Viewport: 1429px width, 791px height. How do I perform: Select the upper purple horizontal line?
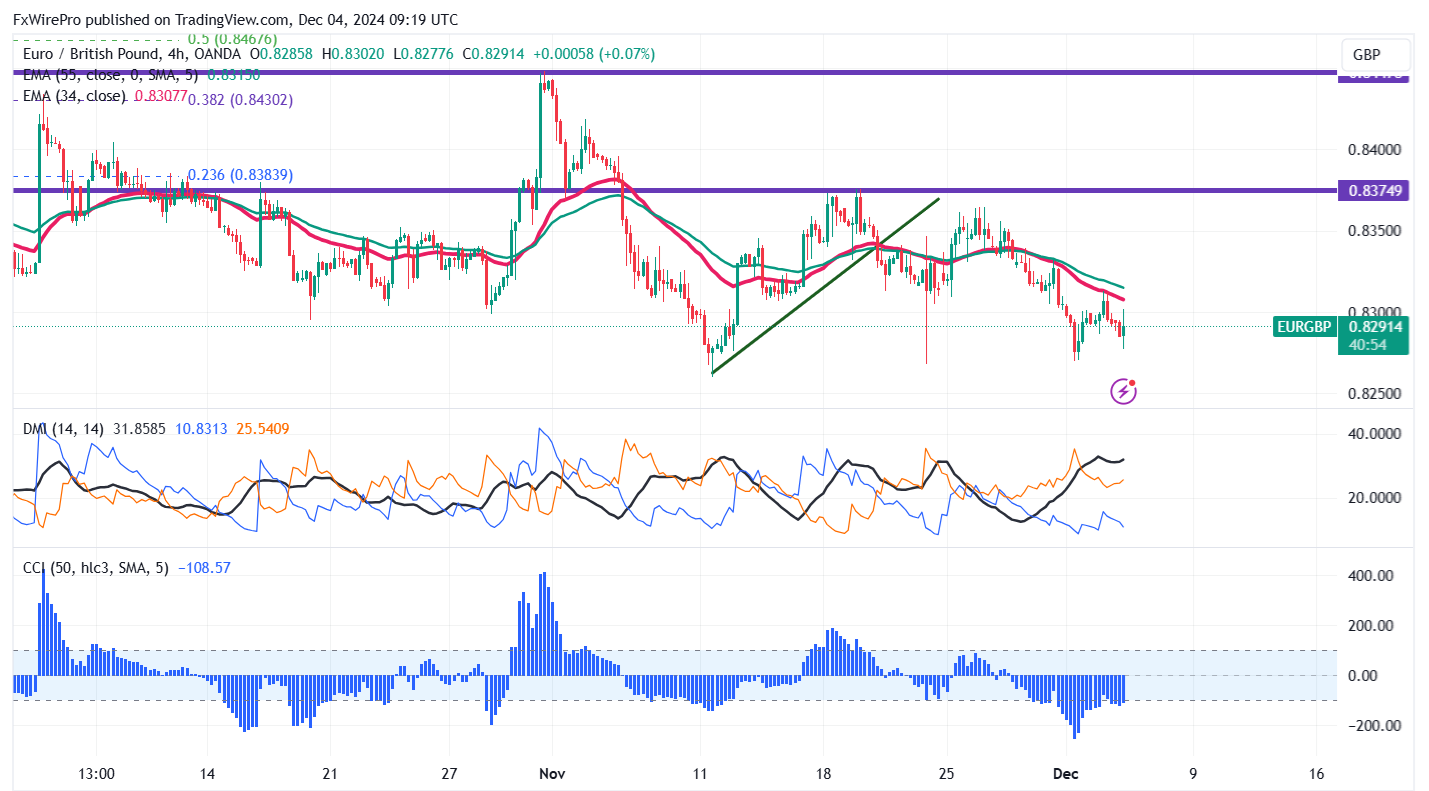(x=675, y=72)
